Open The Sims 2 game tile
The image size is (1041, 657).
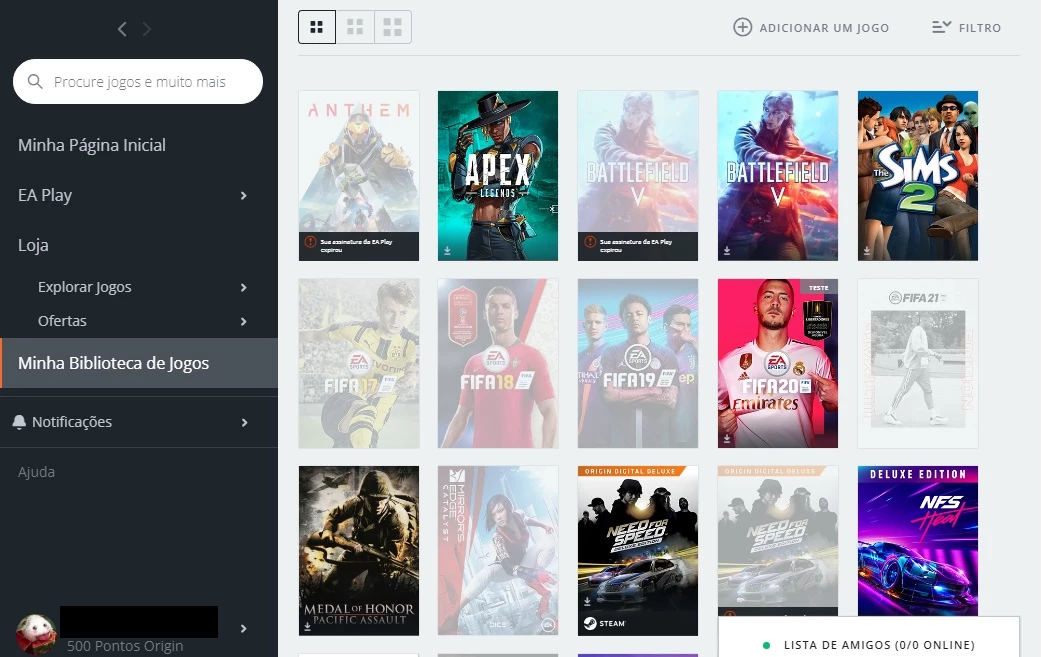pos(918,176)
